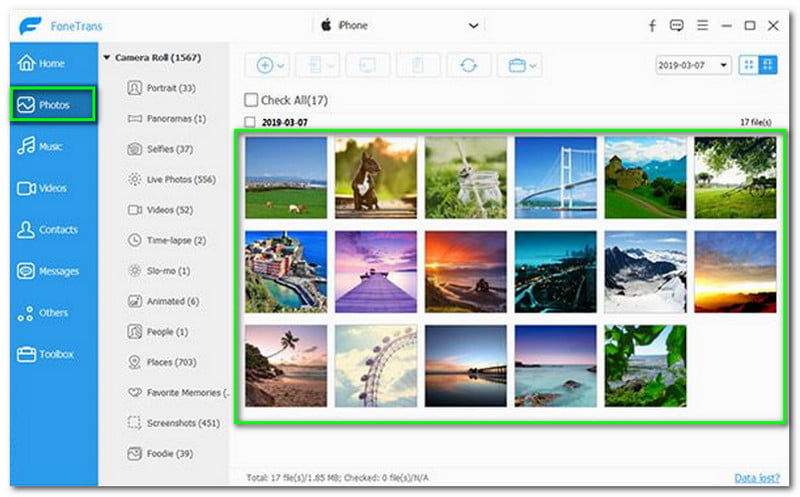800x497 pixels.
Task: Click the Data lost? link
Action: coord(757,479)
